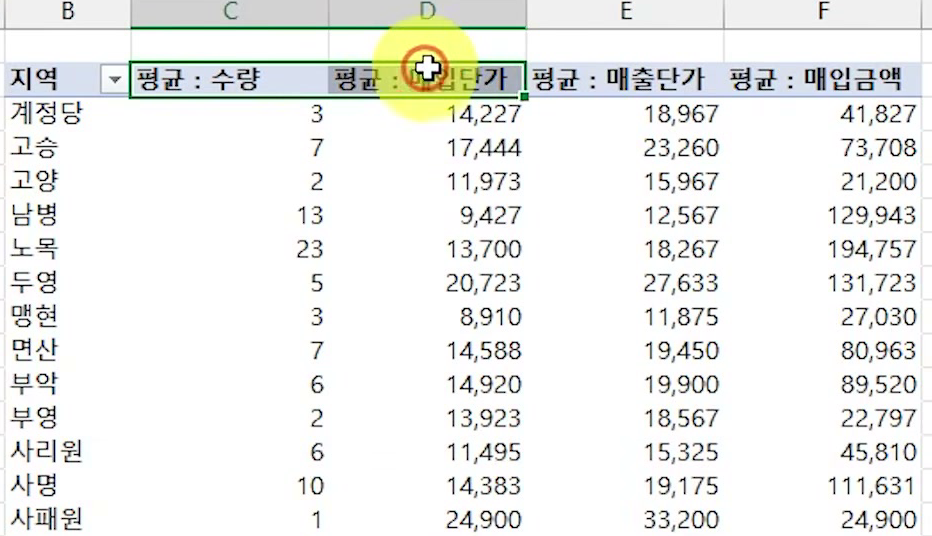Screen dimensions: 932x536
Task: Click the cell with value 22,797
Action: tap(823, 418)
